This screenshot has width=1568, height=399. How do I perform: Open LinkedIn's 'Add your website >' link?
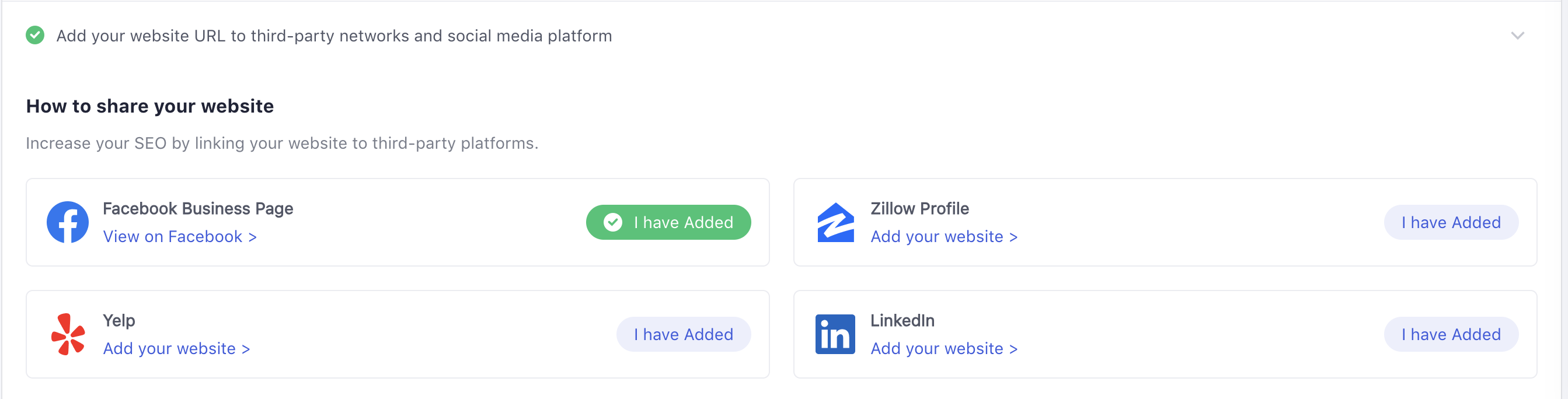pyautogui.click(x=943, y=348)
